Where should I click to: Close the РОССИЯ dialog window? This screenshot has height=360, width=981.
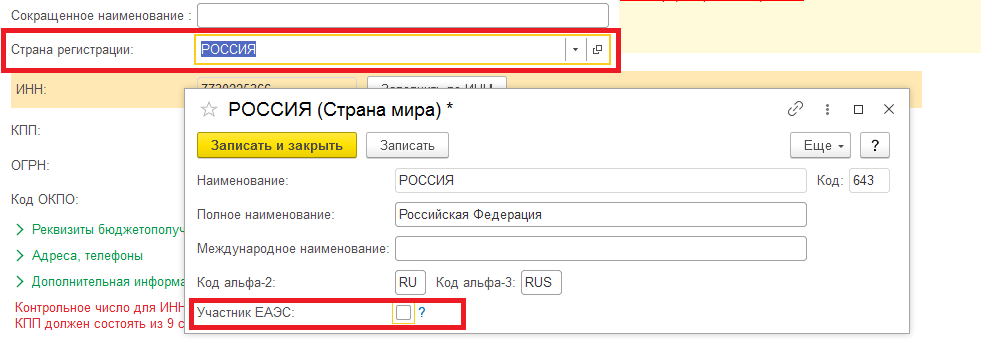(x=889, y=109)
